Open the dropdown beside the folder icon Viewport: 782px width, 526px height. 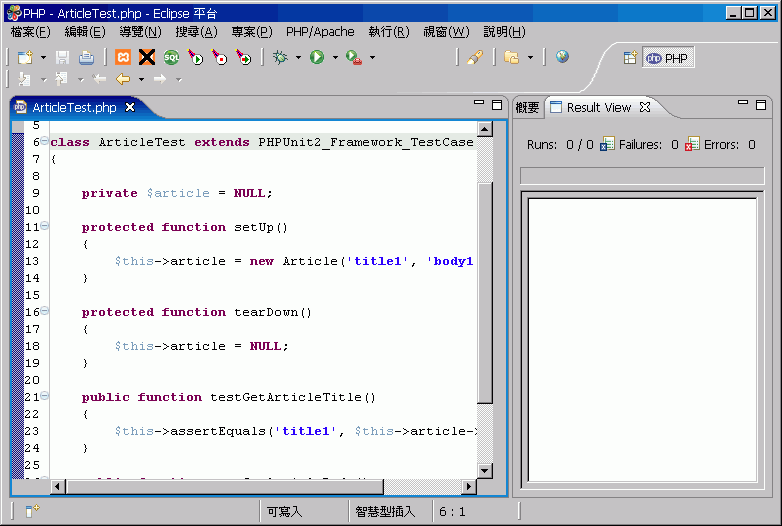(530, 58)
